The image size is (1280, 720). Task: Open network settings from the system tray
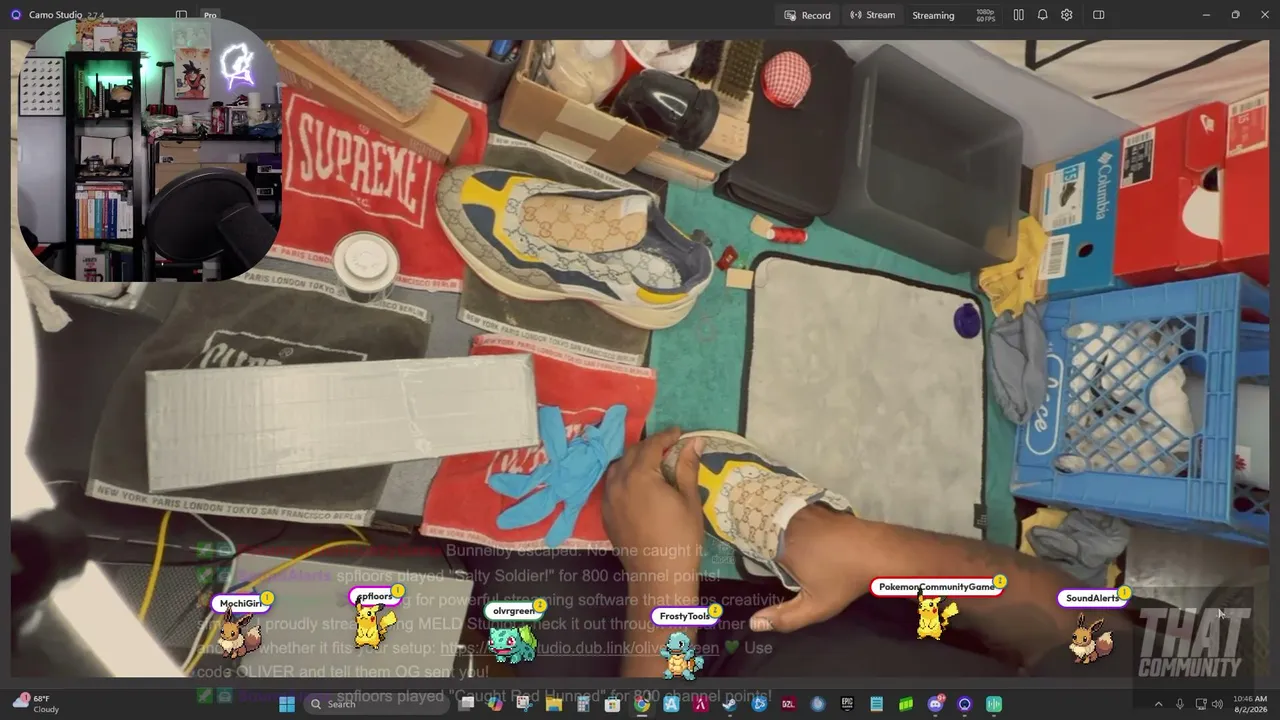[1201, 704]
